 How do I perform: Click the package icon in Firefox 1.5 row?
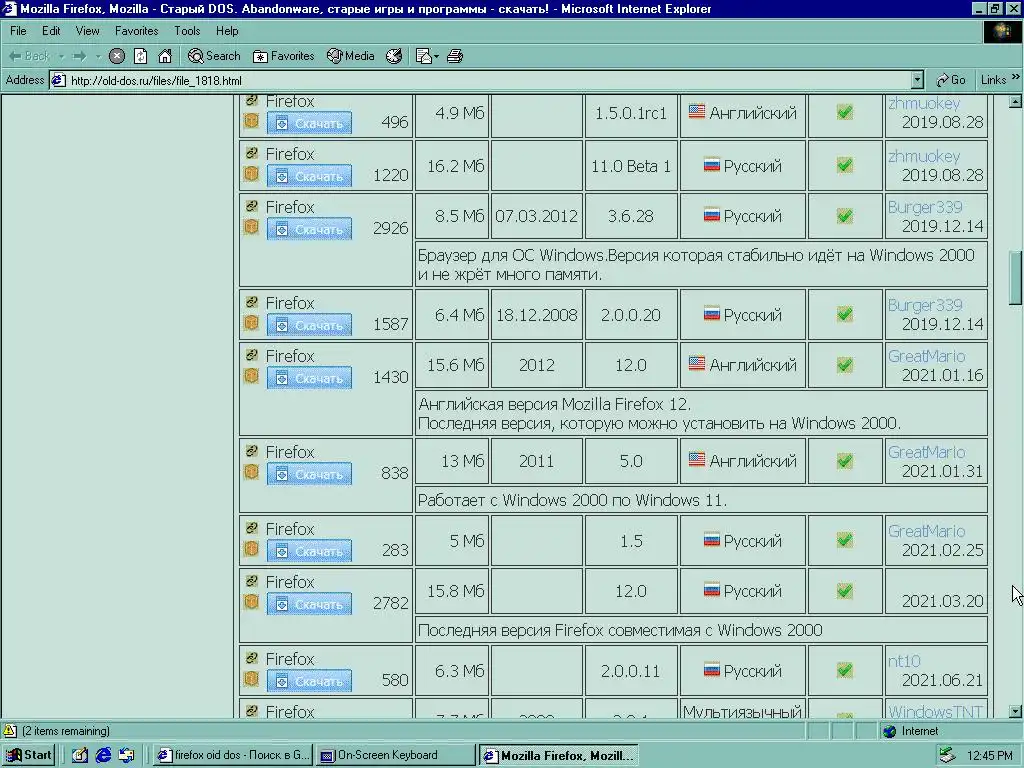point(251,549)
